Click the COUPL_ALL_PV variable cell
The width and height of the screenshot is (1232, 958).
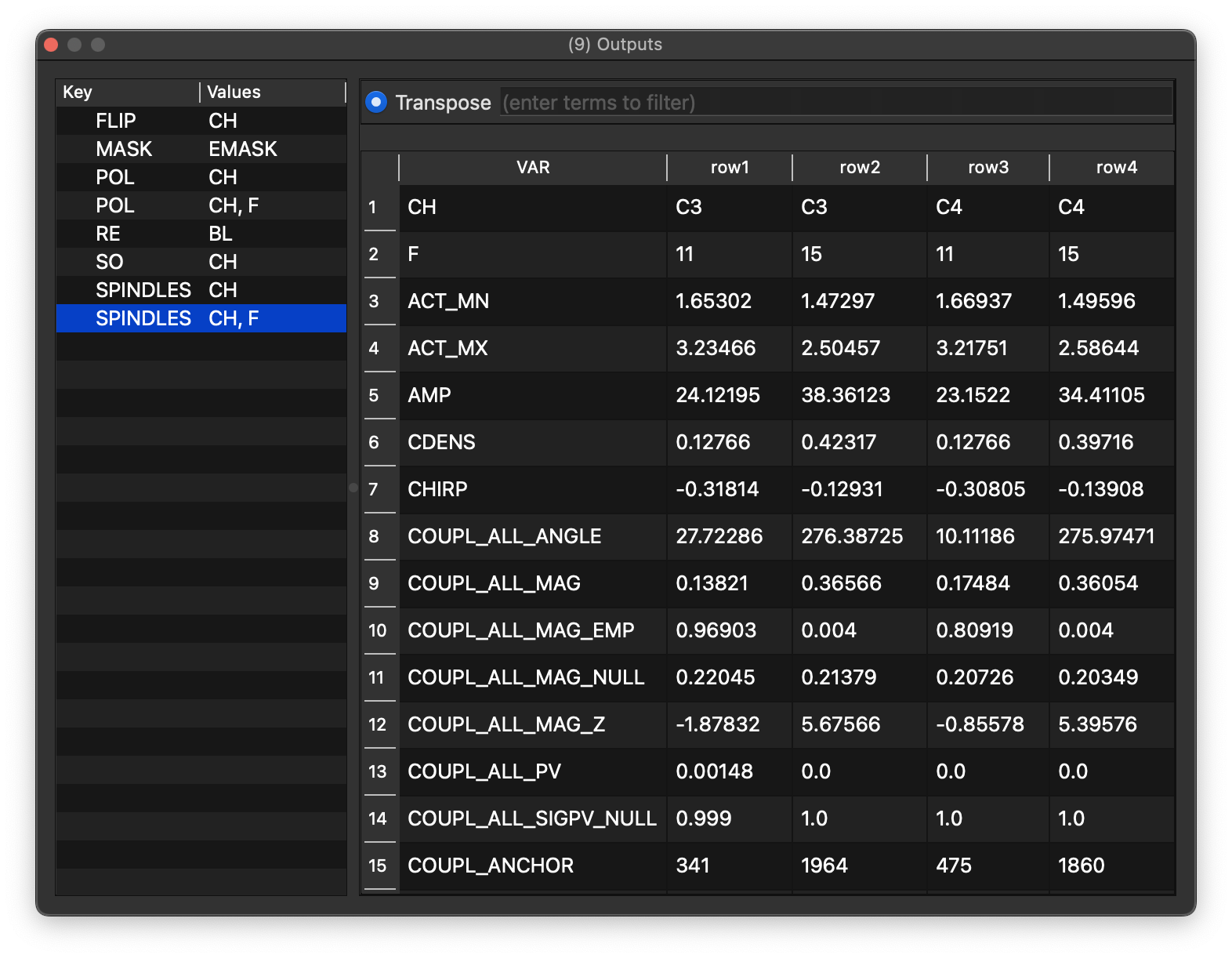533,772
